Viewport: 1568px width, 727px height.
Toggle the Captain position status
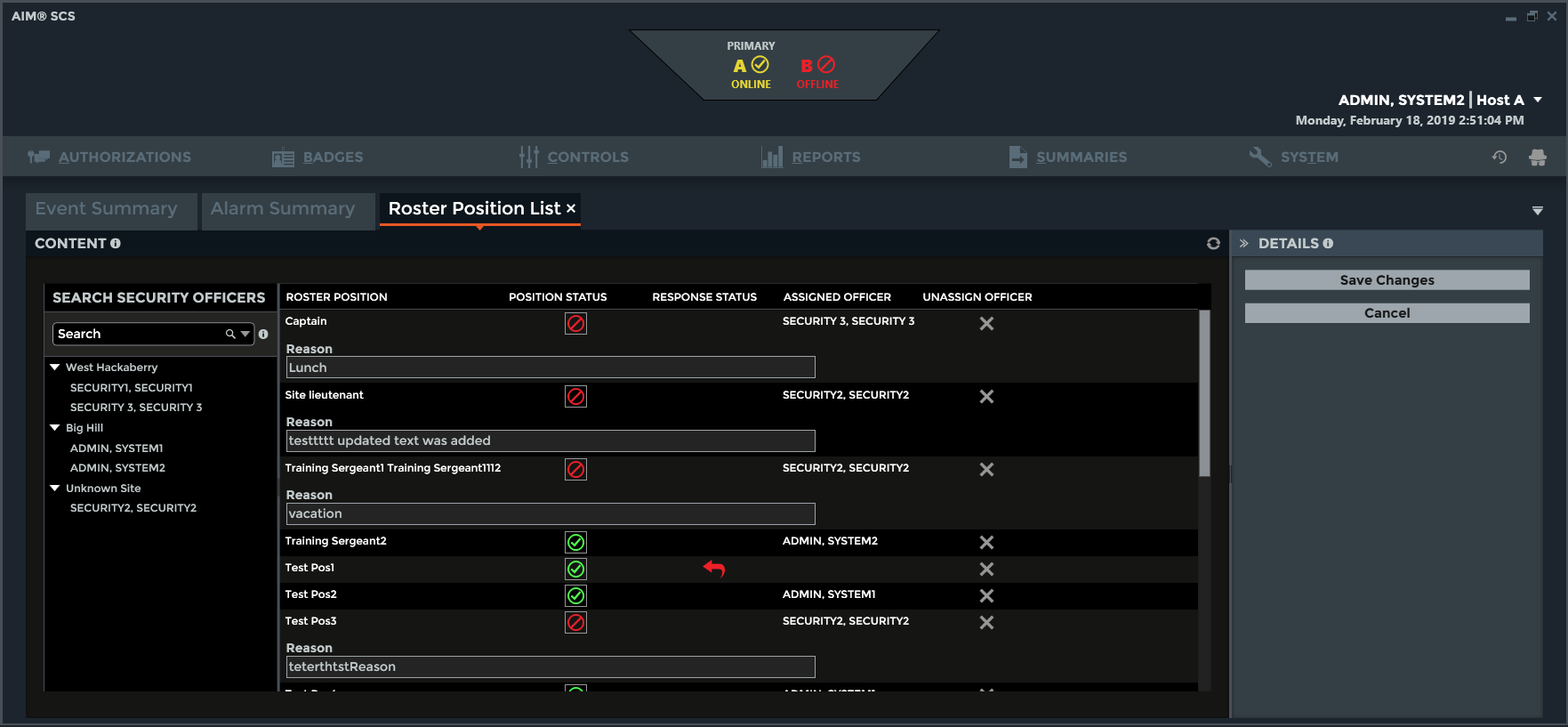[575, 324]
